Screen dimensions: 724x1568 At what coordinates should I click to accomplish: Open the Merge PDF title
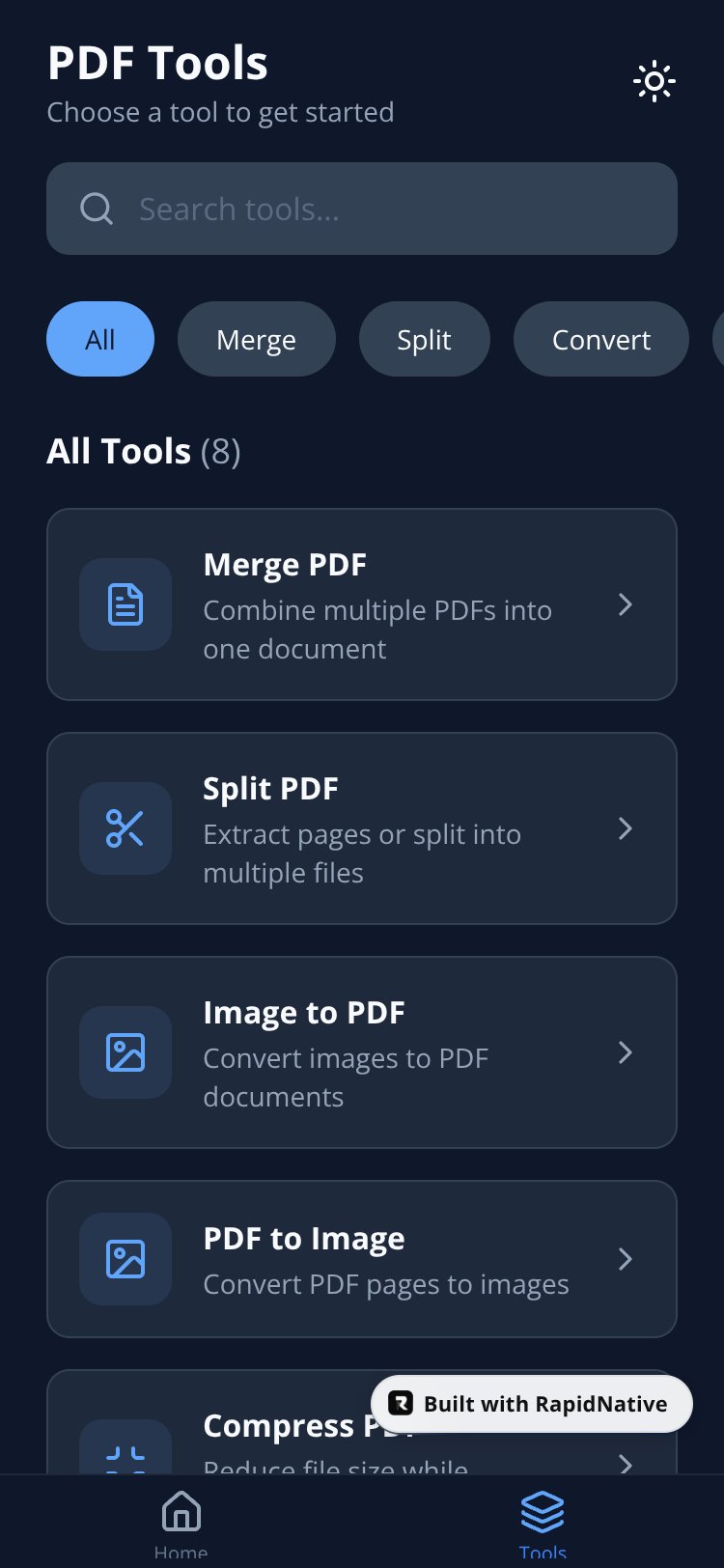[x=285, y=564]
